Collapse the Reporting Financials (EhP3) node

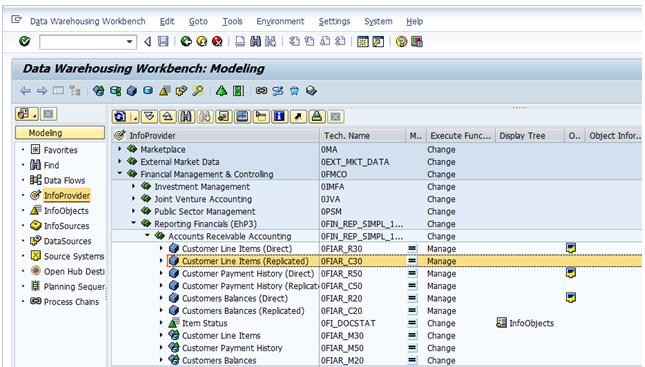click(133, 223)
